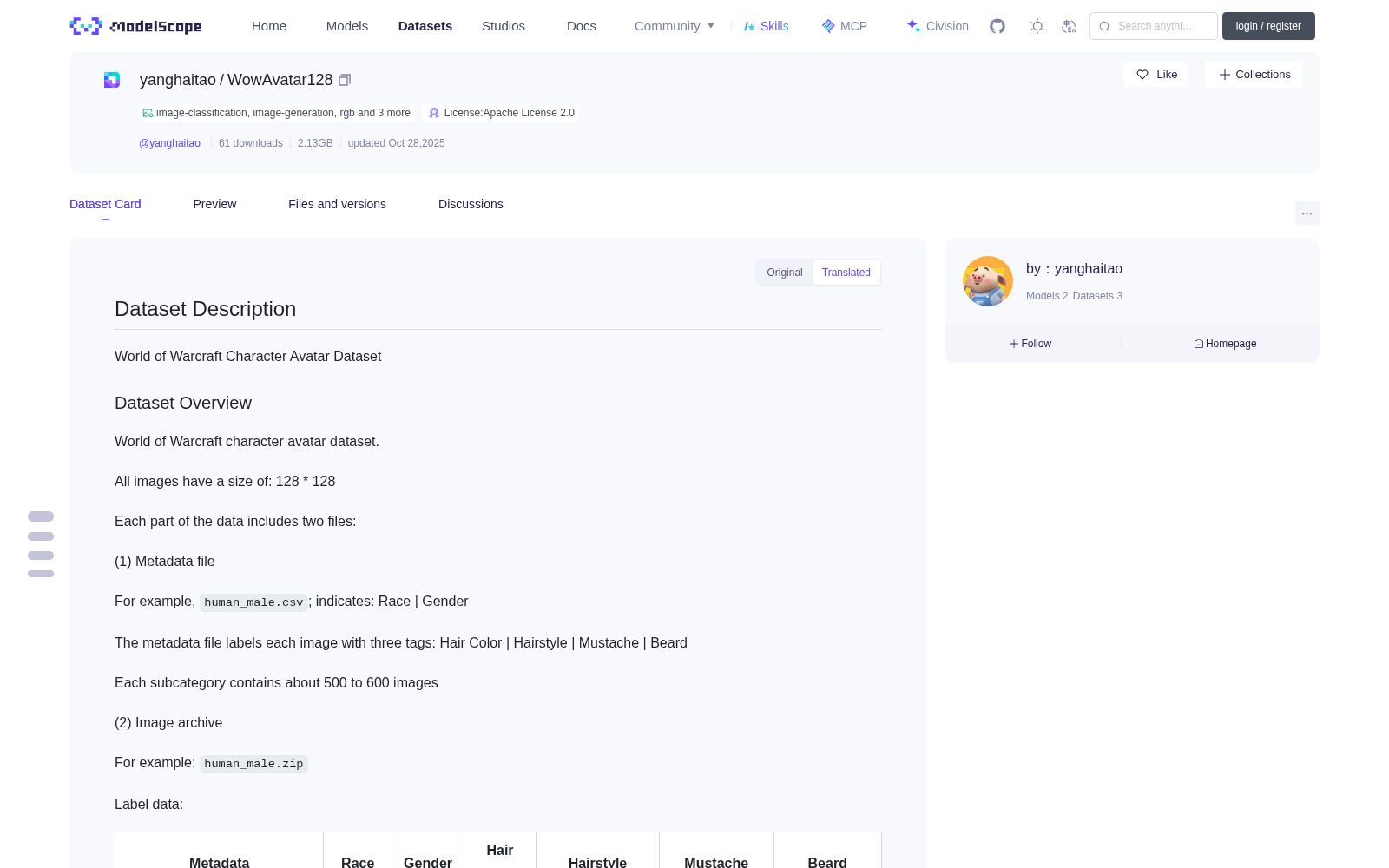Switch language with the translate icon
Image resolution: width=1389 pixels, height=868 pixels.
tap(1069, 26)
